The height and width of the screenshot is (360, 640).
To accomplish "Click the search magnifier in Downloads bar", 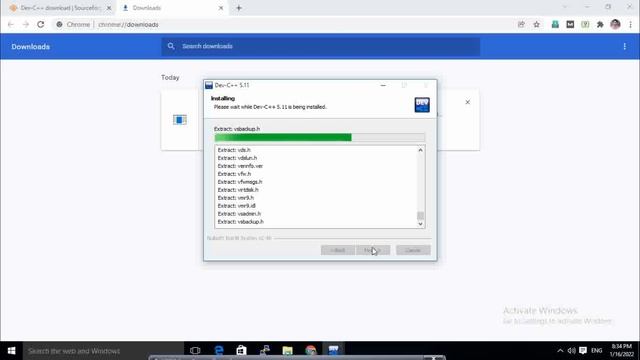I will pyautogui.click(x=171, y=46).
